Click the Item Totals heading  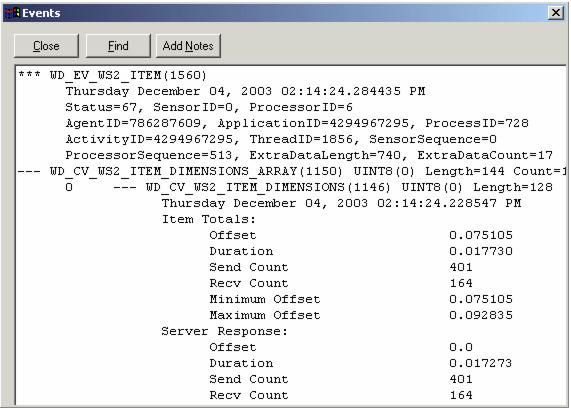(209, 219)
